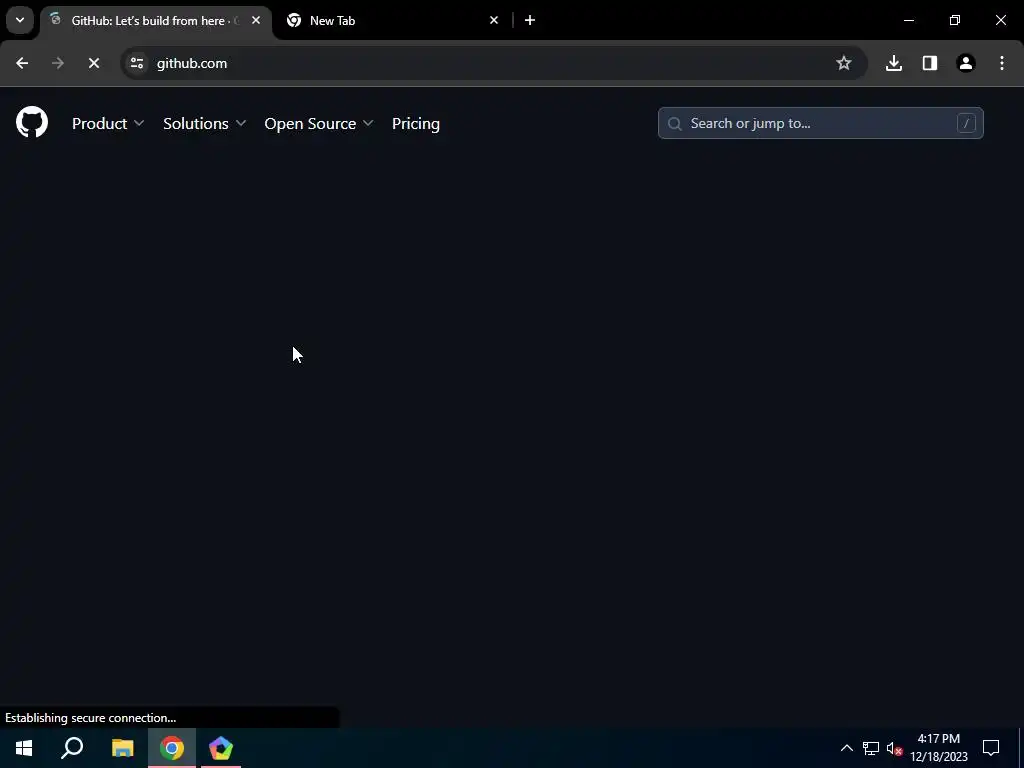This screenshot has height=768, width=1024.
Task: Open the Windows notification center
Action: click(991, 748)
